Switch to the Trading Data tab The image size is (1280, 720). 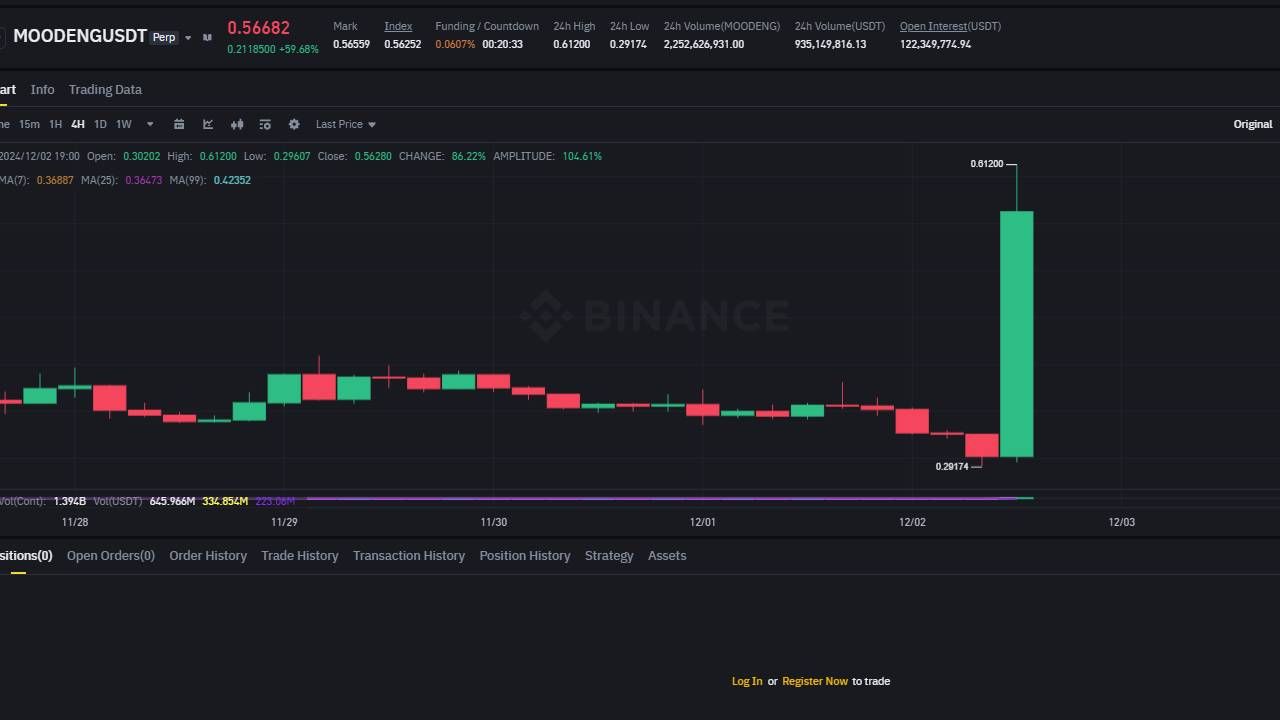point(105,89)
